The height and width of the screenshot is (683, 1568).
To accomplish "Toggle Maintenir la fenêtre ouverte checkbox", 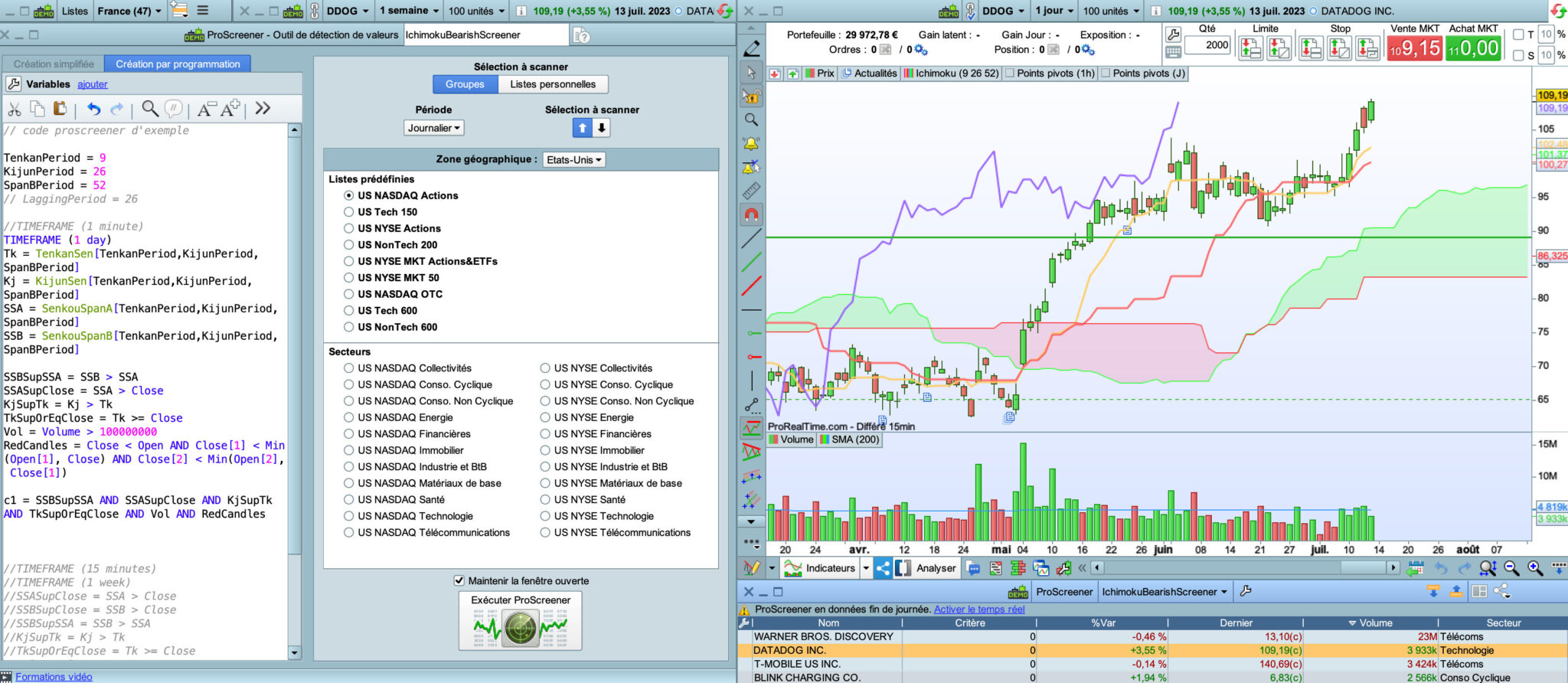I will click(459, 580).
